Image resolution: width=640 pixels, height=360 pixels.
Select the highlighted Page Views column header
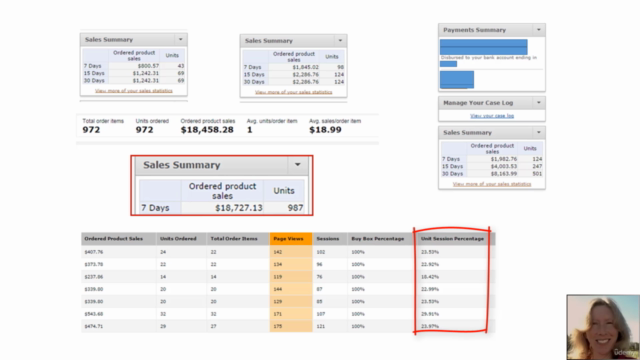click(291, 239)
